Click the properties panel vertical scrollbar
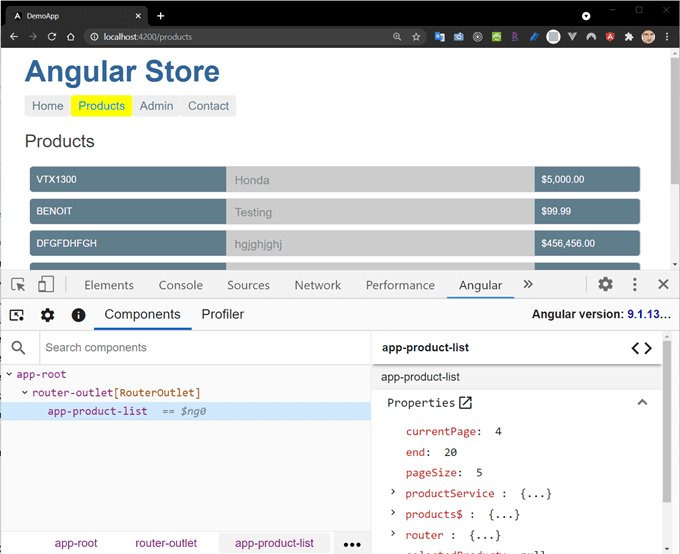Image resolution: width=680 pixels, height=554 pixels. coord(667,421)
